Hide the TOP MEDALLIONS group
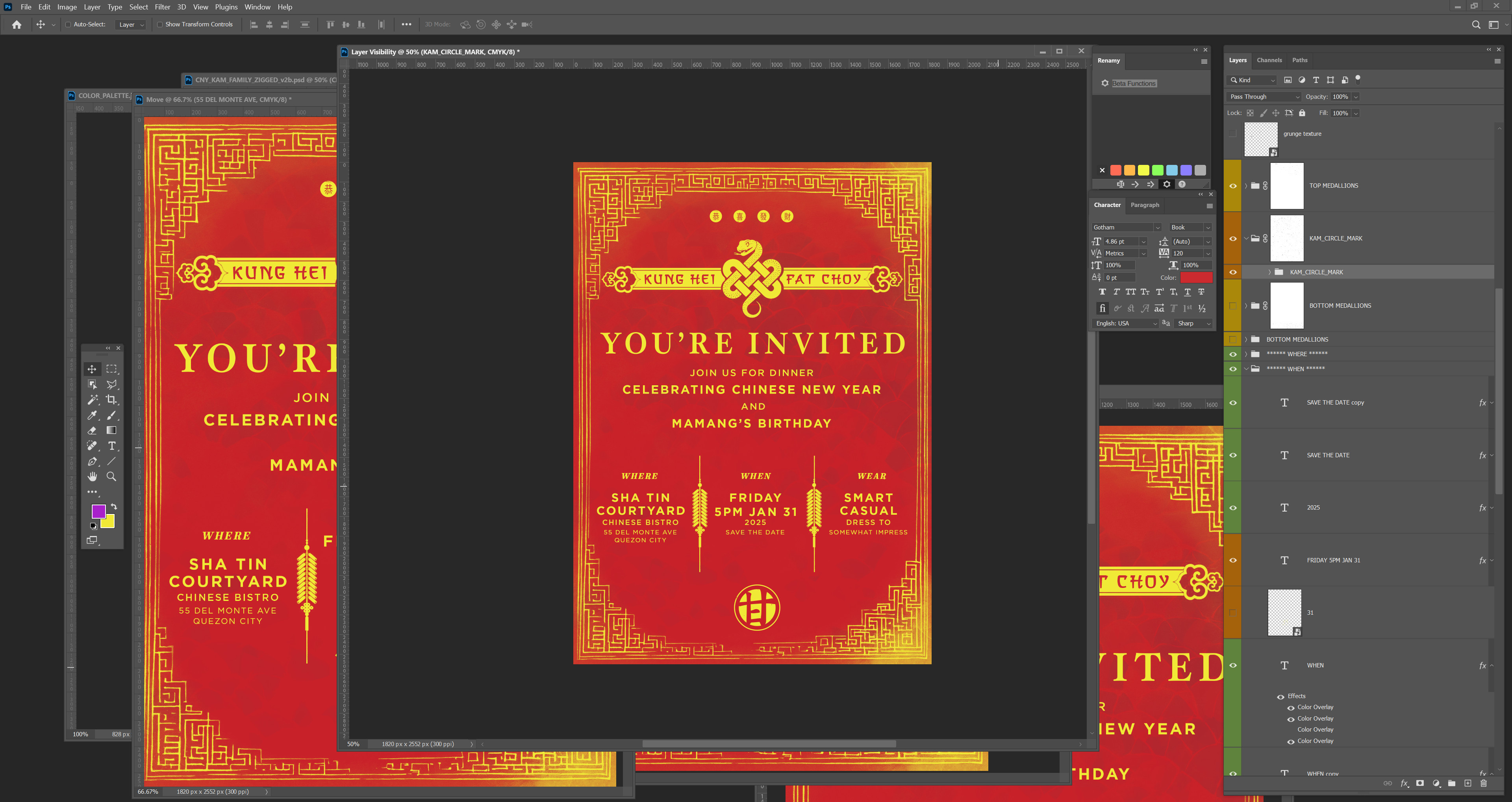 [x=1232, y=186]
